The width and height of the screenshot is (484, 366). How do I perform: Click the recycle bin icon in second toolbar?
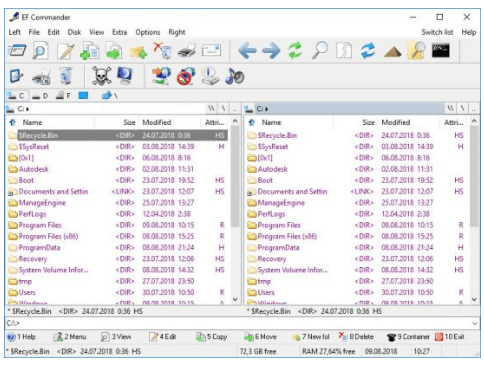[66, 76]
